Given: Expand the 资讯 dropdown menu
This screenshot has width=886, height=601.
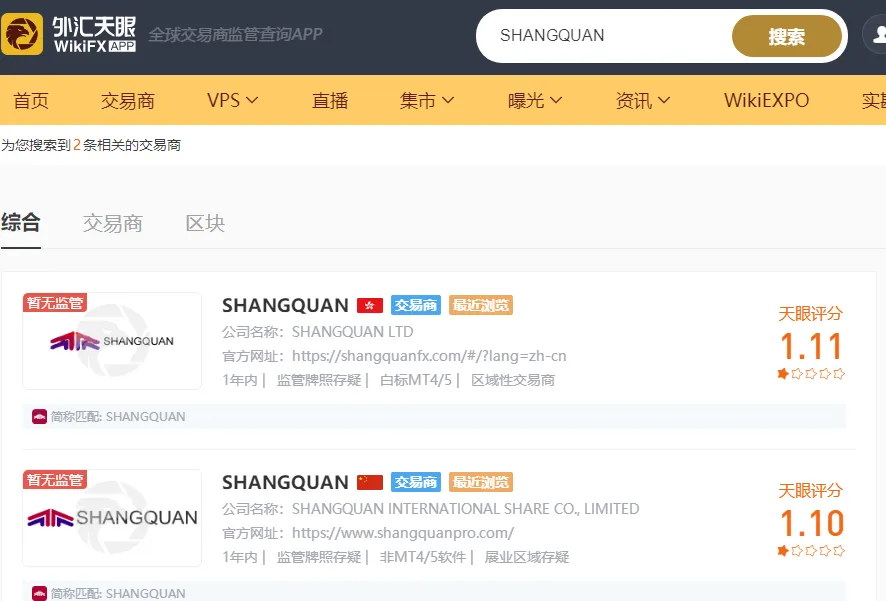Looking at the screenshot, I should (642, 101).
